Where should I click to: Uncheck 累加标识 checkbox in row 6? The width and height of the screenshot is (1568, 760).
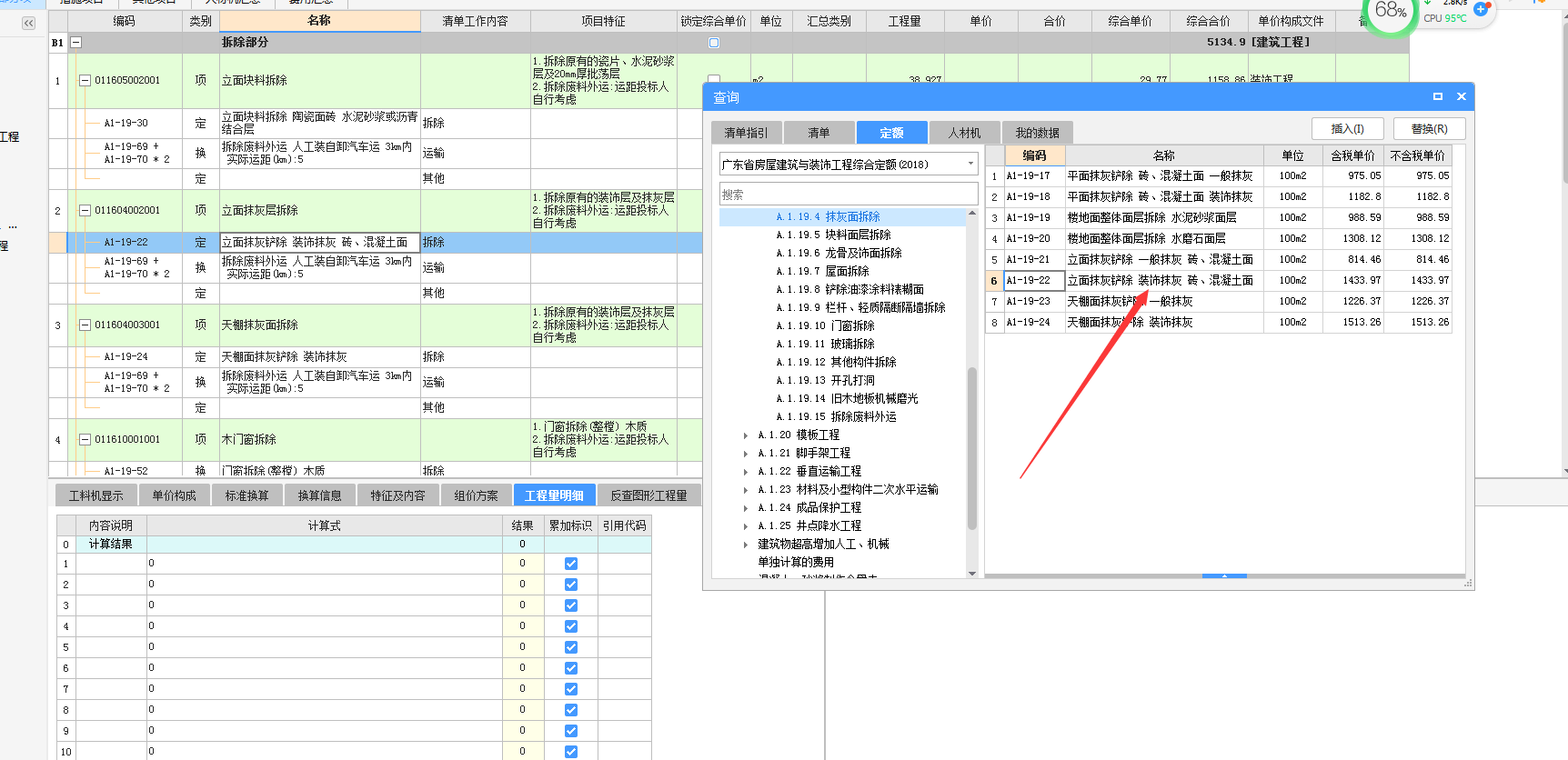(x=571, y=668)
